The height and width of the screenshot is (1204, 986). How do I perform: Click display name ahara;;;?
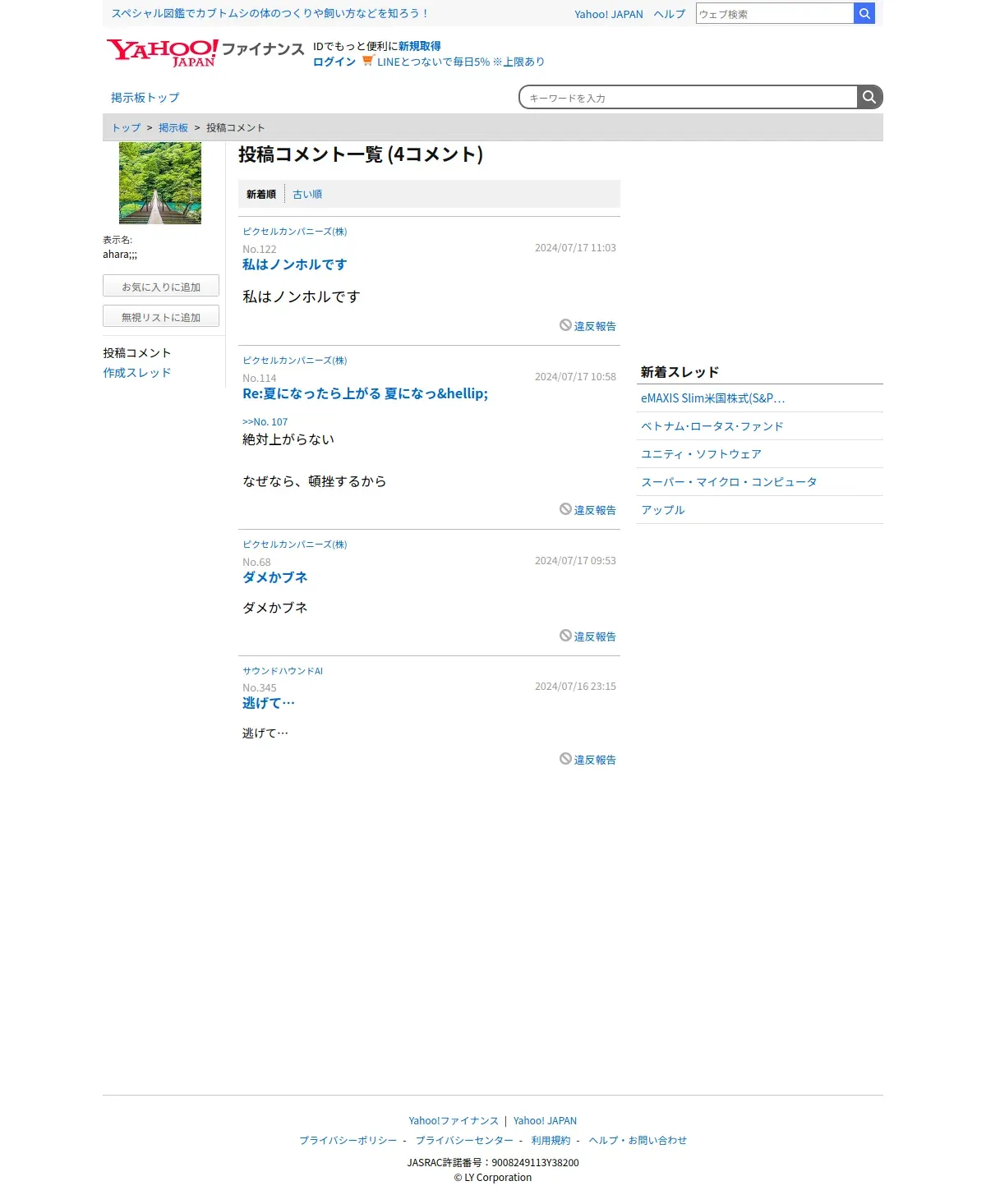click(120, 255)
